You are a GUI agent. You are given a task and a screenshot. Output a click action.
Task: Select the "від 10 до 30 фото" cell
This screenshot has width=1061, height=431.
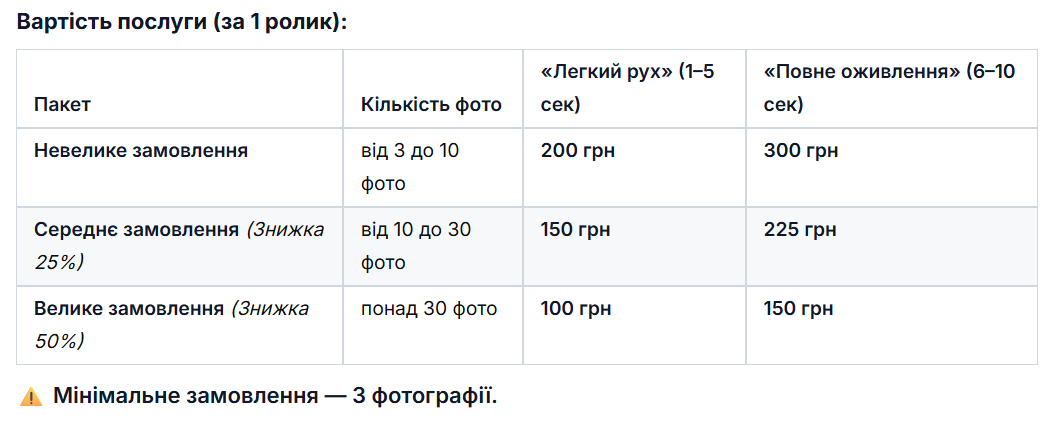click(x=415, y=246)
